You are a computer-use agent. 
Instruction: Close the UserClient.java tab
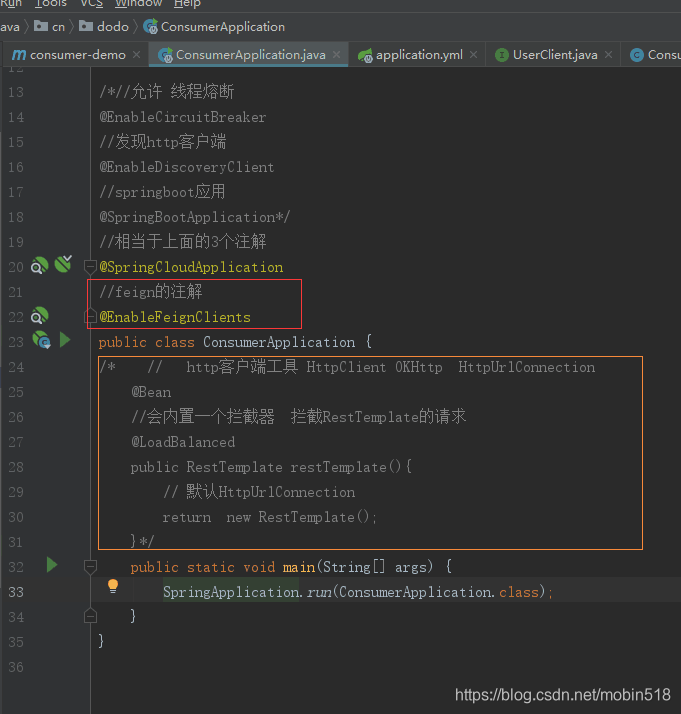pyautogui.click(x=608, y=55)
